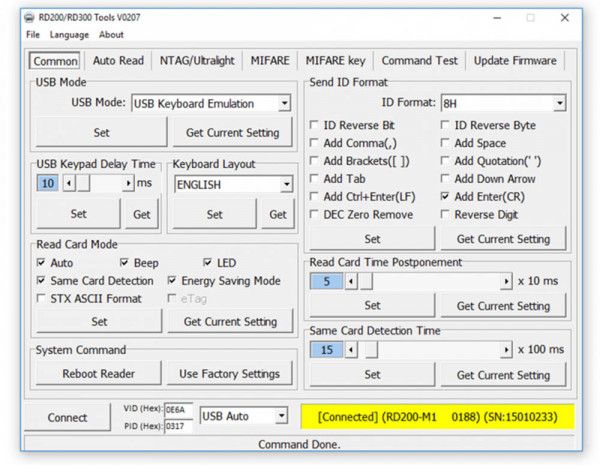600x465 pixels.
Task: Click Set under Same Card Detection Time
Action: pos(372,374)
